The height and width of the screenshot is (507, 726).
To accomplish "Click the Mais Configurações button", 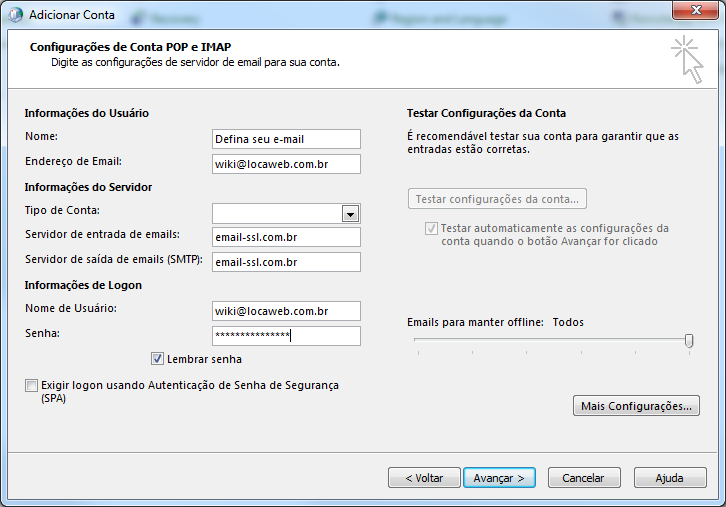I will point(635,406).
